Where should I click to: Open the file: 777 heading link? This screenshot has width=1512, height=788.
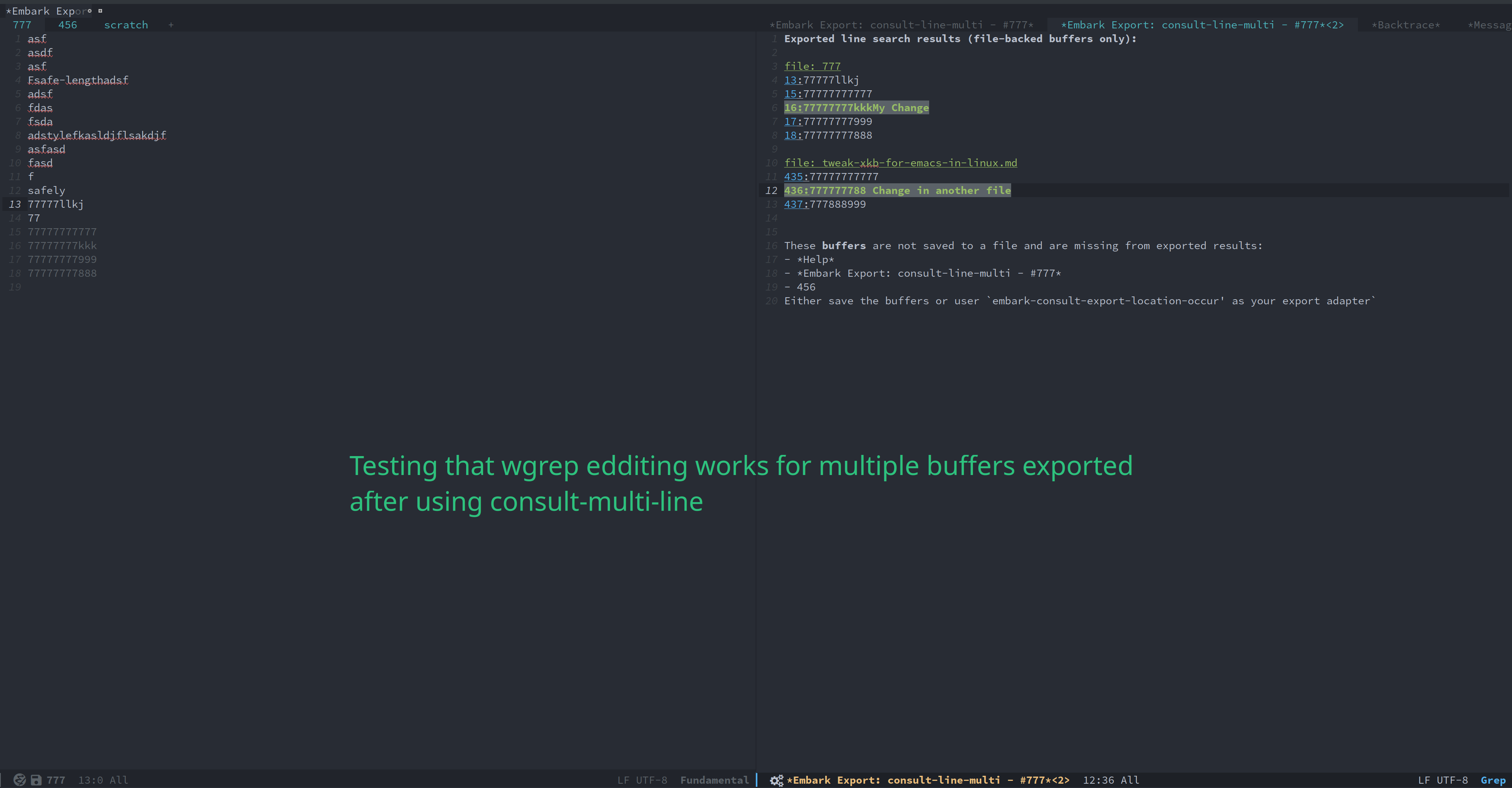point(812,66)
